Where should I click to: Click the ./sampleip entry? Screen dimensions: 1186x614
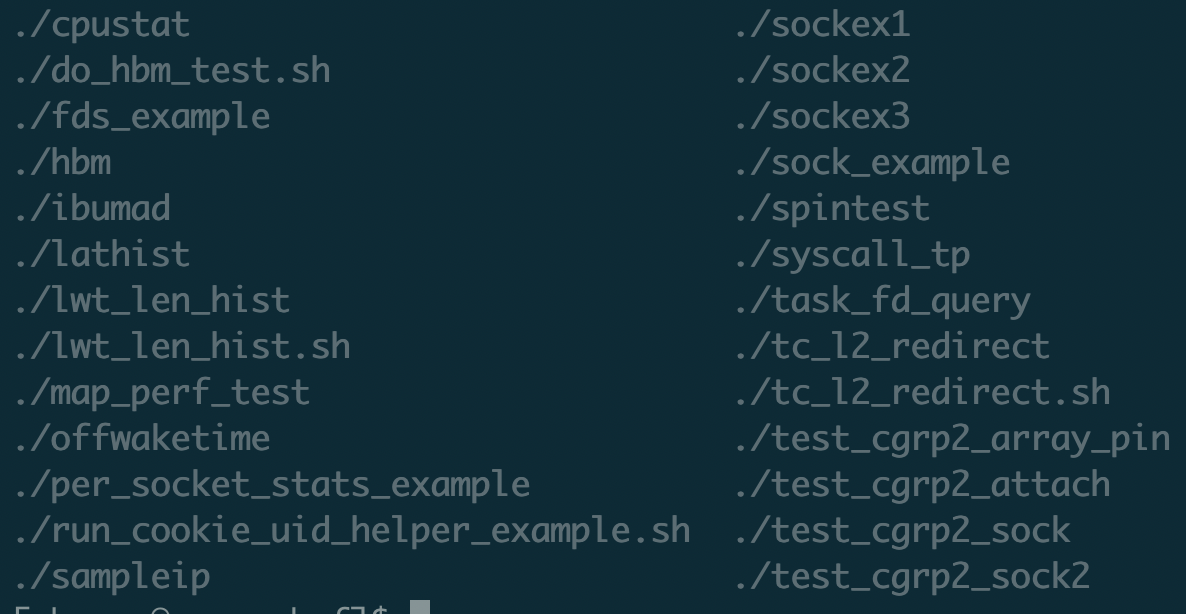(112, 576)
